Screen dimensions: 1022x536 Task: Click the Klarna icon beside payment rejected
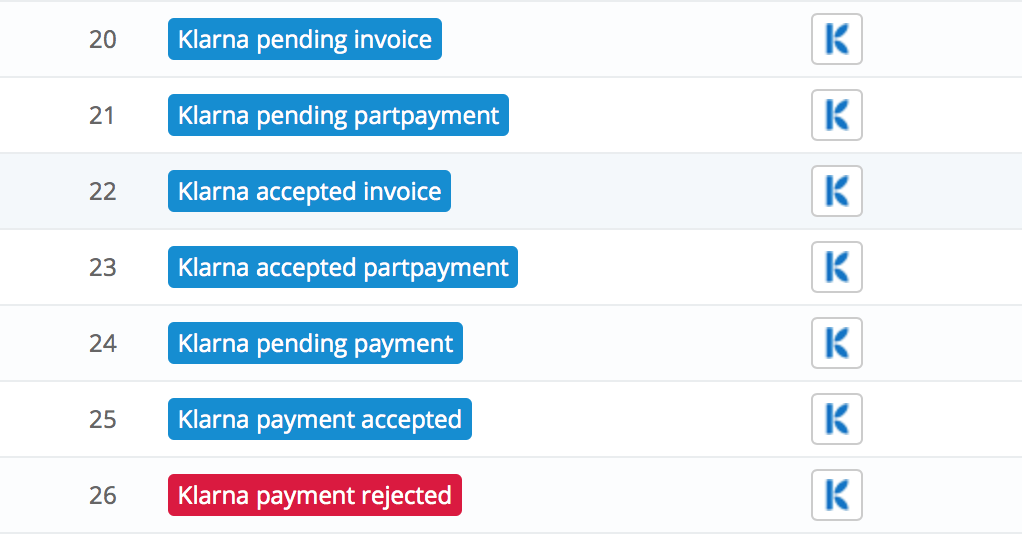pyautogui.click(x=837, y=495)
